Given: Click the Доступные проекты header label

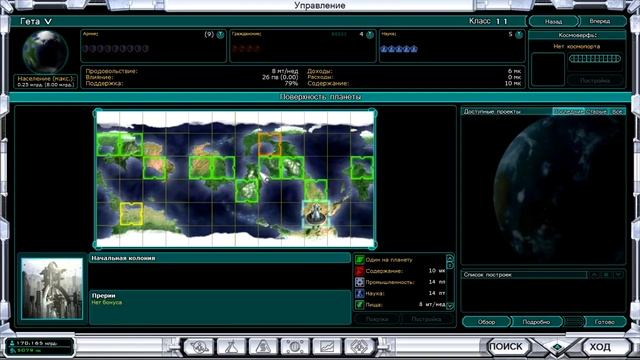Looking at the screenshot, I should (492, 111).
